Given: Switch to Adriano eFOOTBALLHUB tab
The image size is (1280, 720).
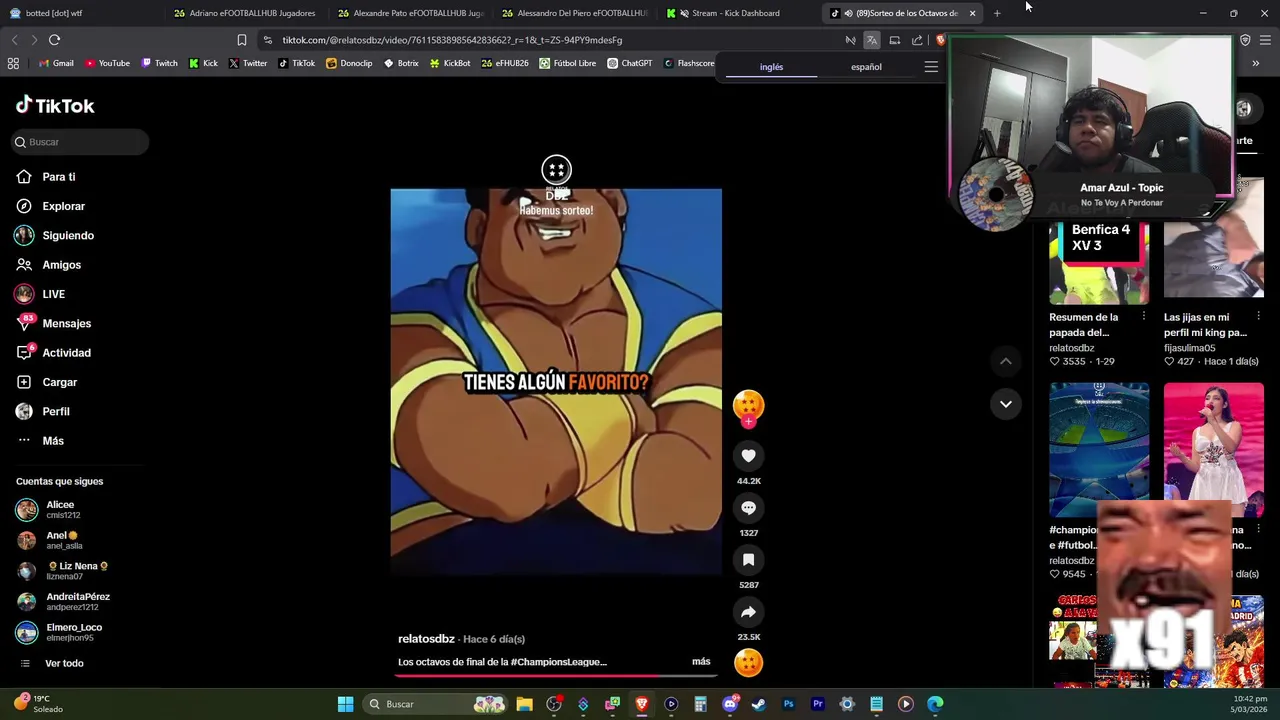Looking at the screenshot, I should tap(245, 13).
